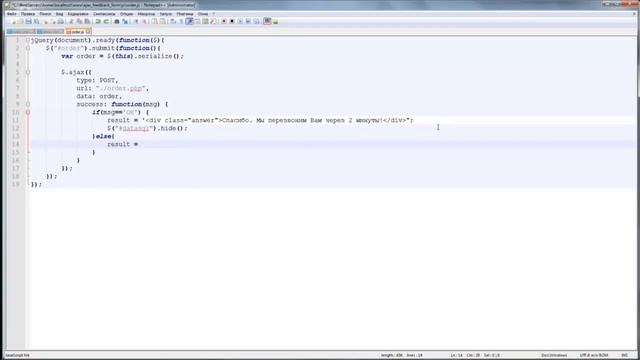Close the order.js tab with its X
Screen dimensions: 640x360
coord(88,31)
